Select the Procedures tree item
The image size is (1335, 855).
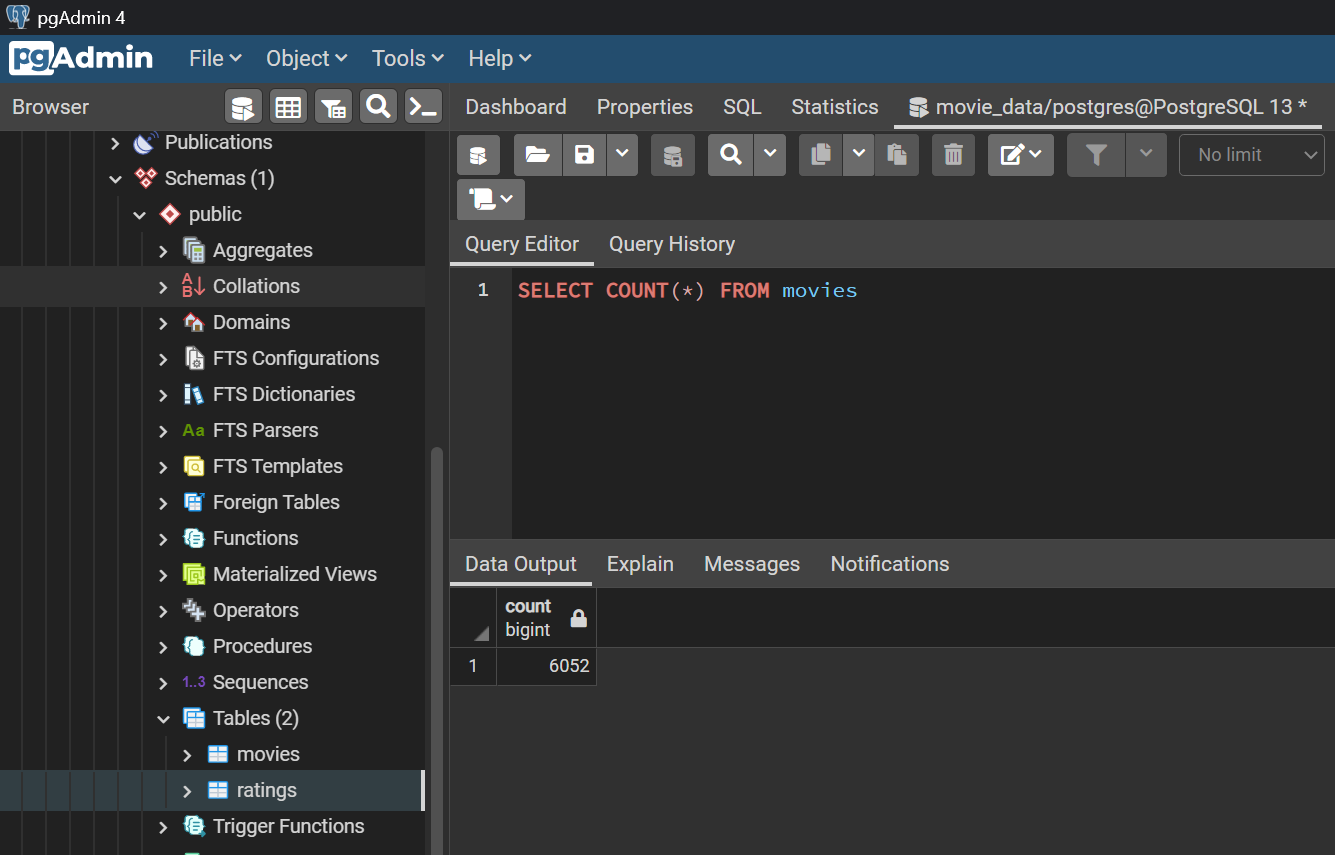click(x=262, y=646)
